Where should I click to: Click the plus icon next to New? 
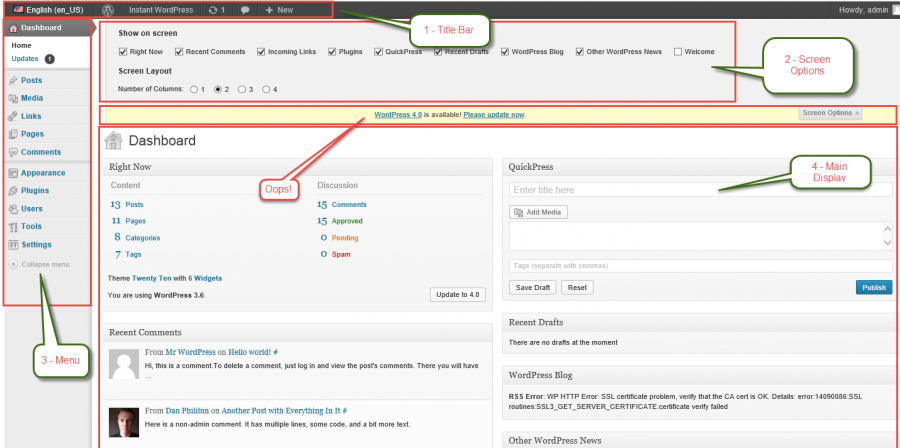pos(269,10)
